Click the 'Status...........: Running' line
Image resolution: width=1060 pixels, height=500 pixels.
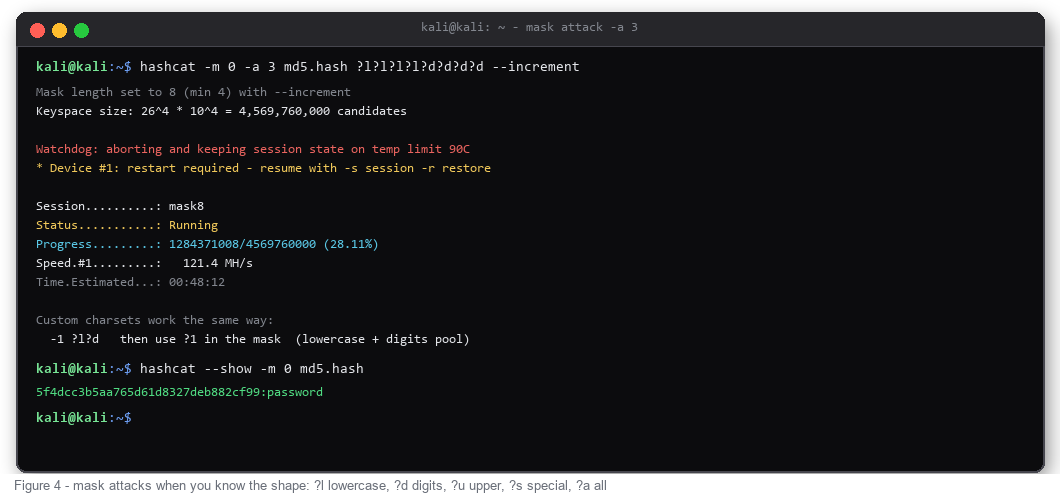127,225
